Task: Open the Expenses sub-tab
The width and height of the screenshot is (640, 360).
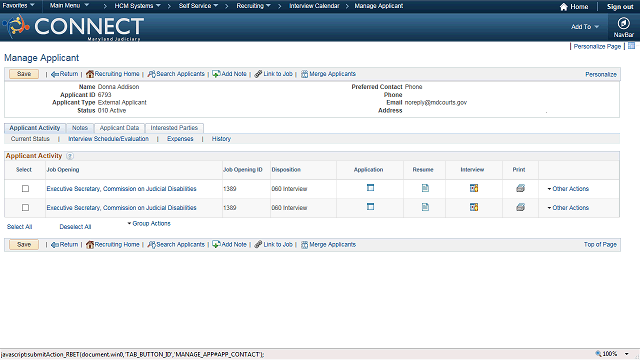Action: [x=180, y=139]
